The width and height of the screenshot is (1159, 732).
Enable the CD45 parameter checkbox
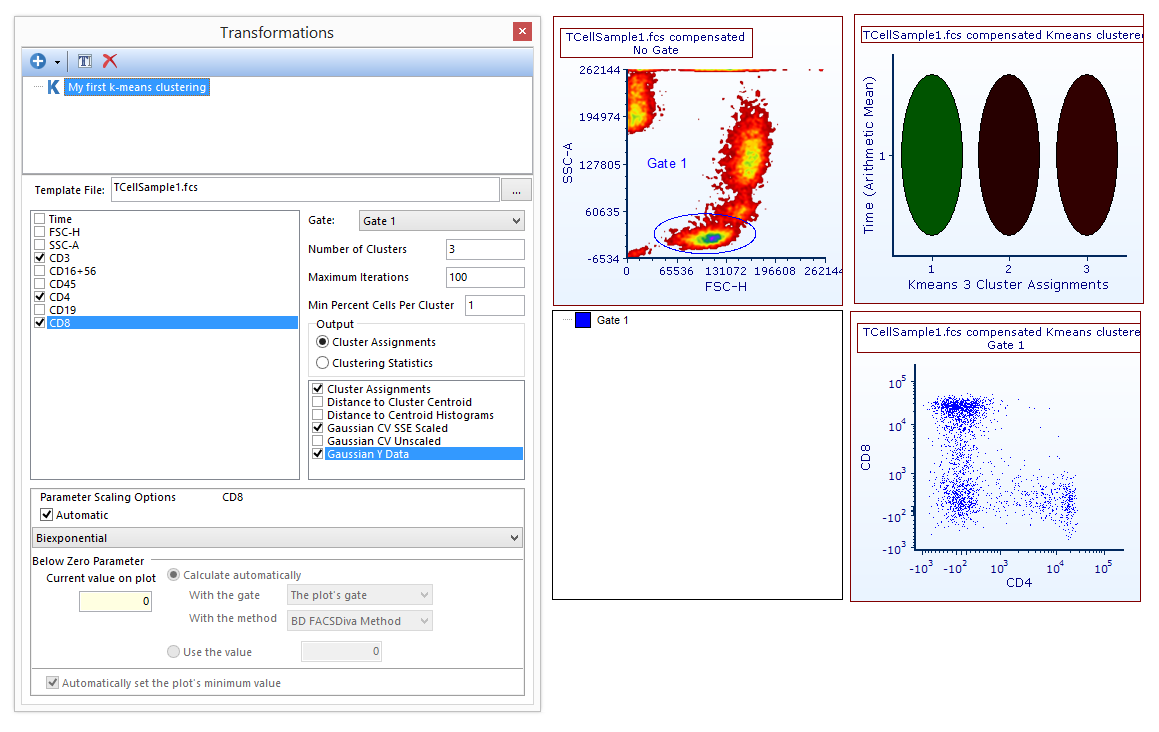pyautogui.click(x=39, y=284)
